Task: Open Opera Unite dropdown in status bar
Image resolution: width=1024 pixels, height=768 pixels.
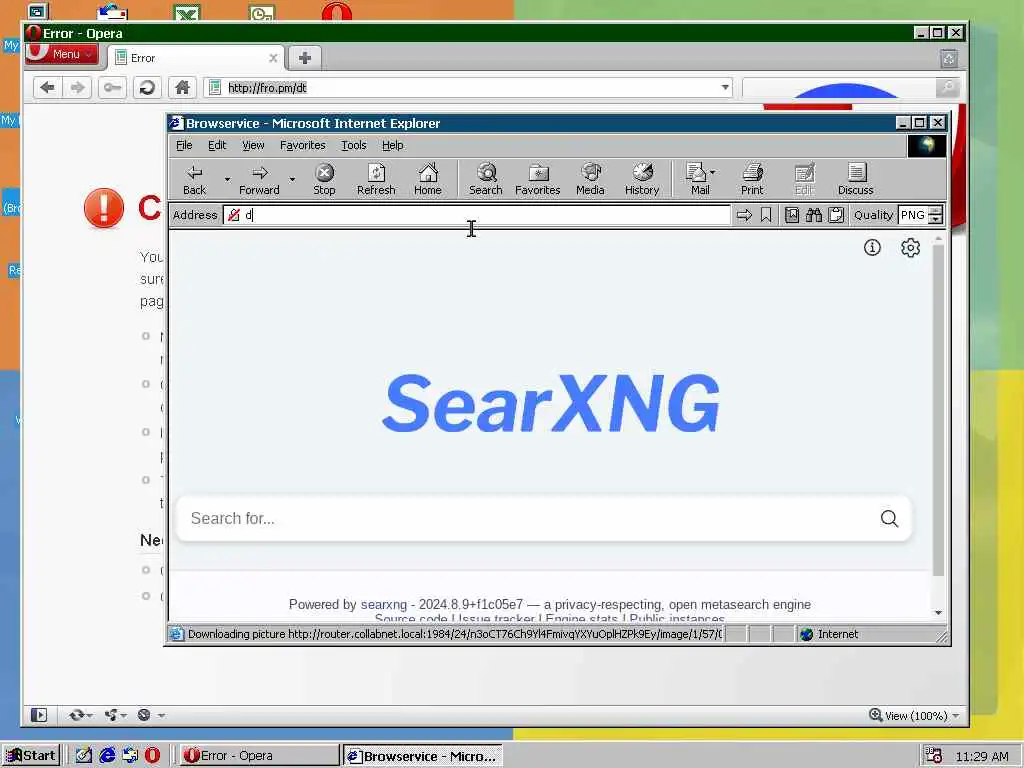Action: tap(116, 715)
